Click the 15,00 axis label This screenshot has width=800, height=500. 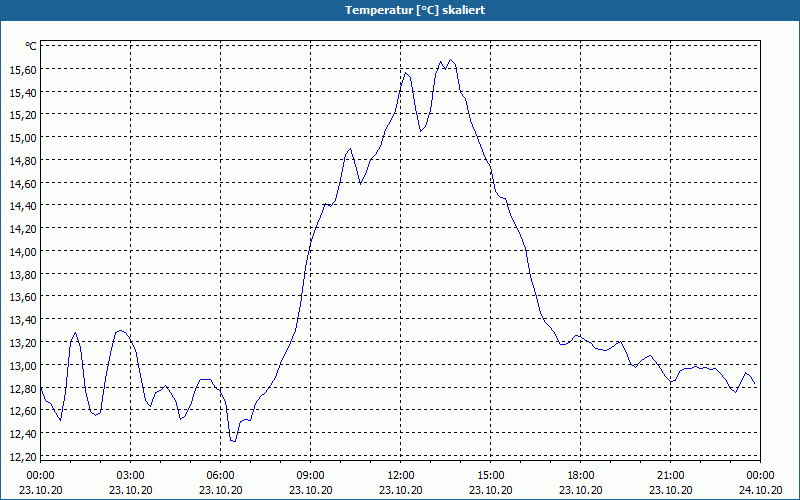click(23, 138)
